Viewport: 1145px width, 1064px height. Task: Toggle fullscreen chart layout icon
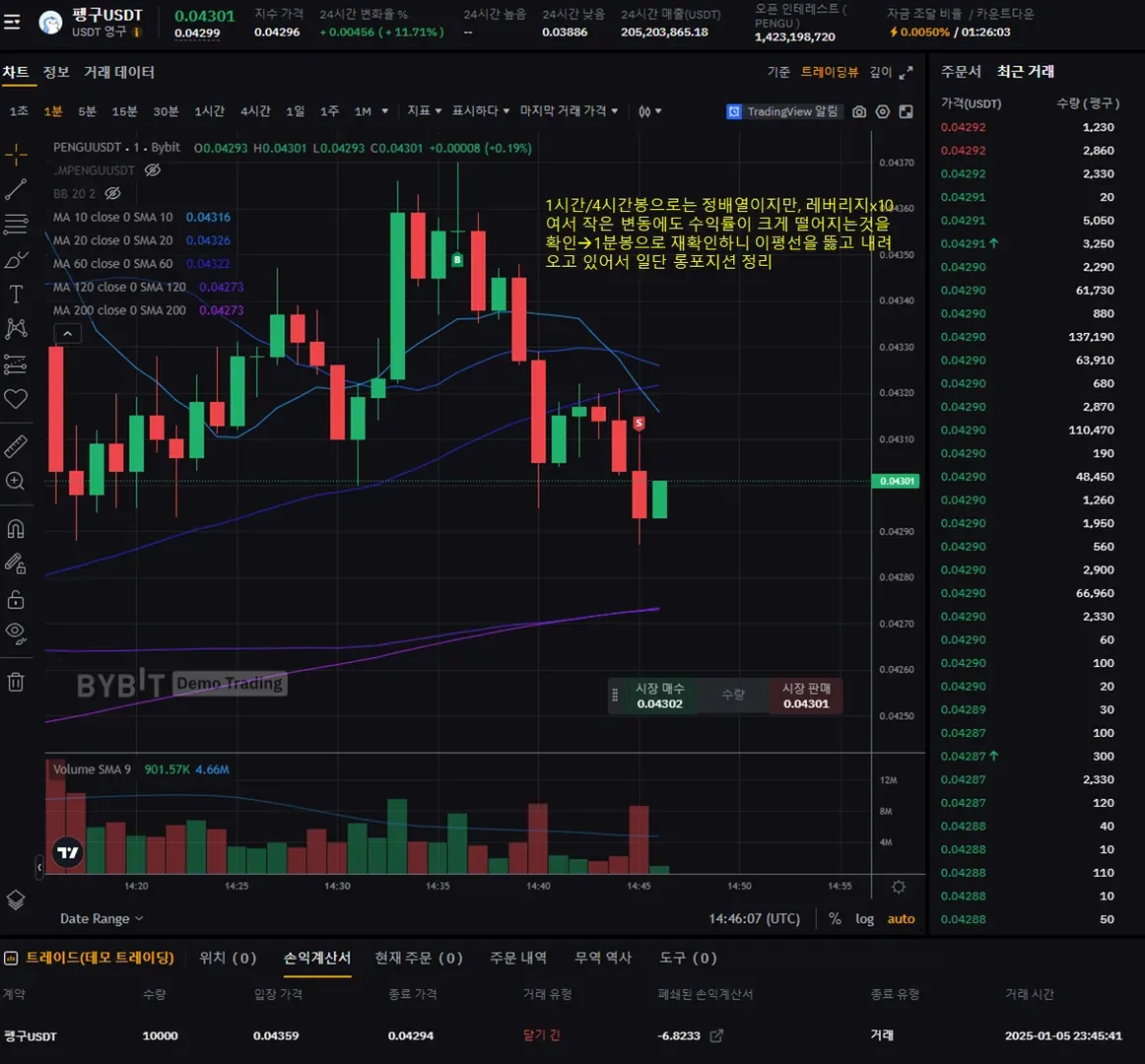coord(907,111)
